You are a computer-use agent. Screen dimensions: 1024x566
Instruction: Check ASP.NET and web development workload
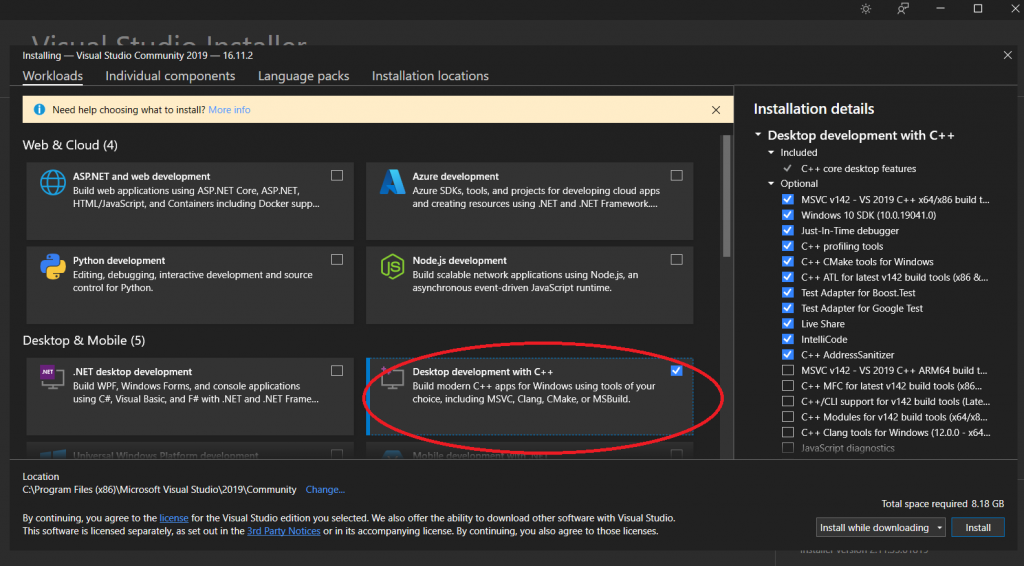coord(337,176)
